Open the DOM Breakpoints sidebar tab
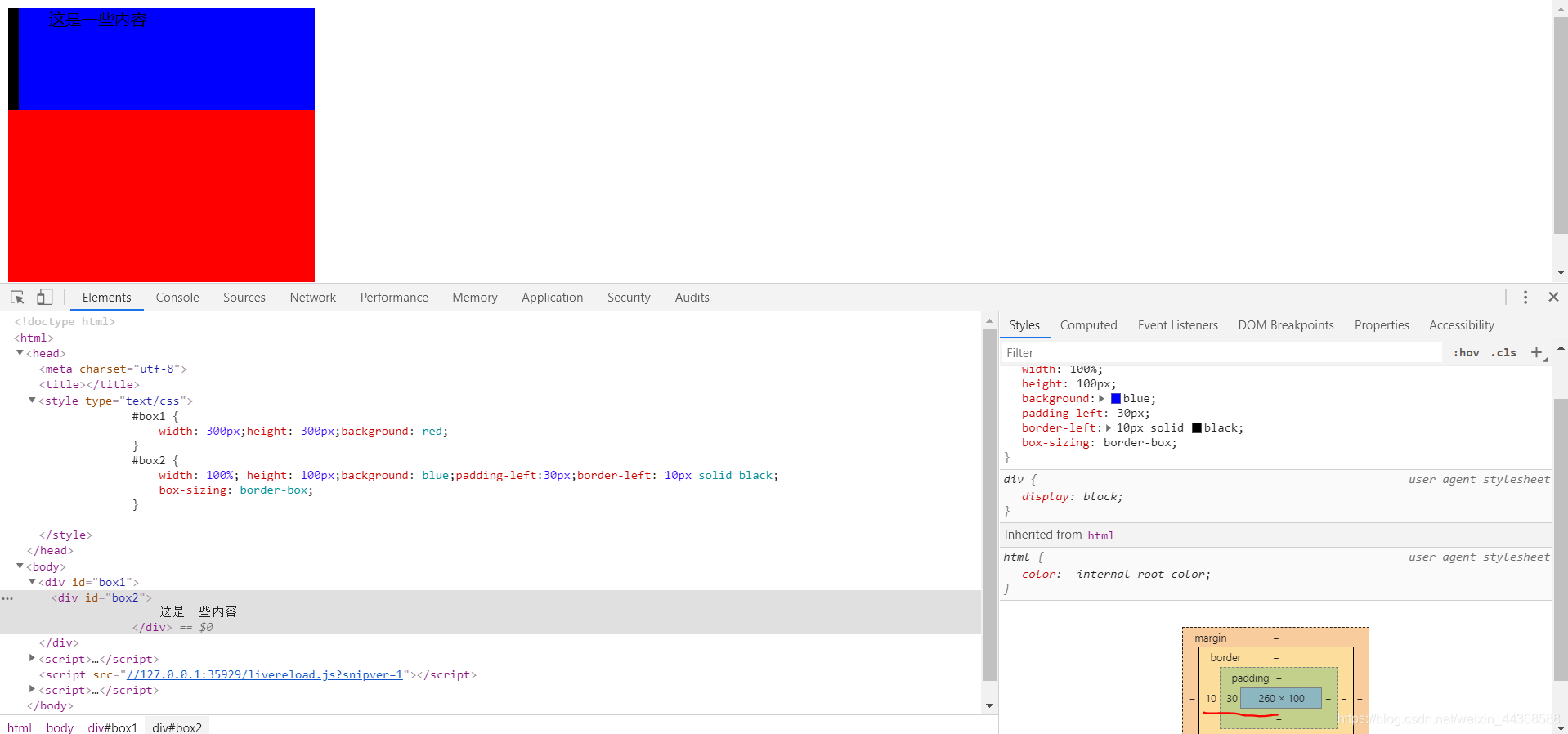Image resolution: width=1568 pixels, height=734 pixels. pyautogui.click(x=1286, y=325)
